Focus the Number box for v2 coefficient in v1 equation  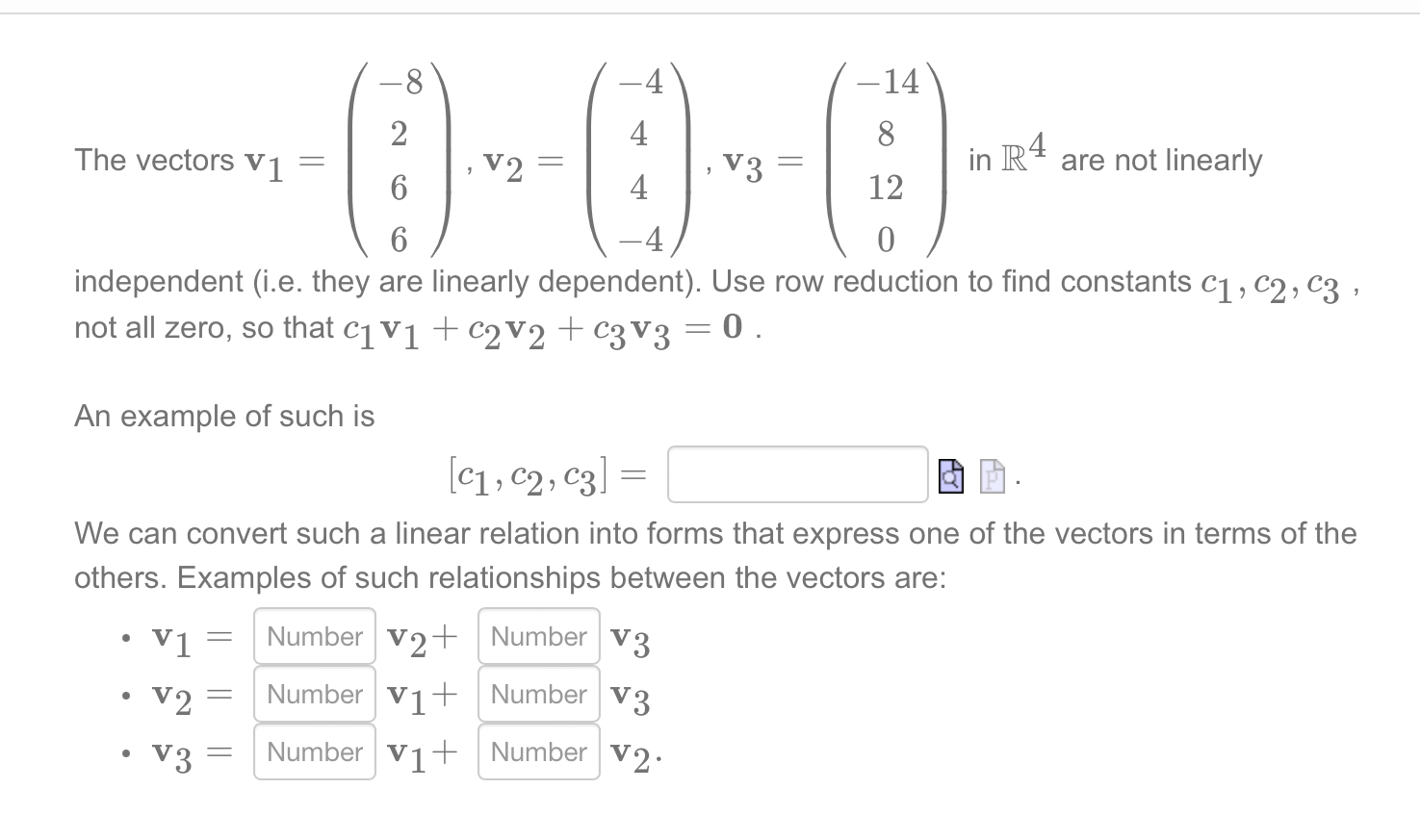(314, 636)
